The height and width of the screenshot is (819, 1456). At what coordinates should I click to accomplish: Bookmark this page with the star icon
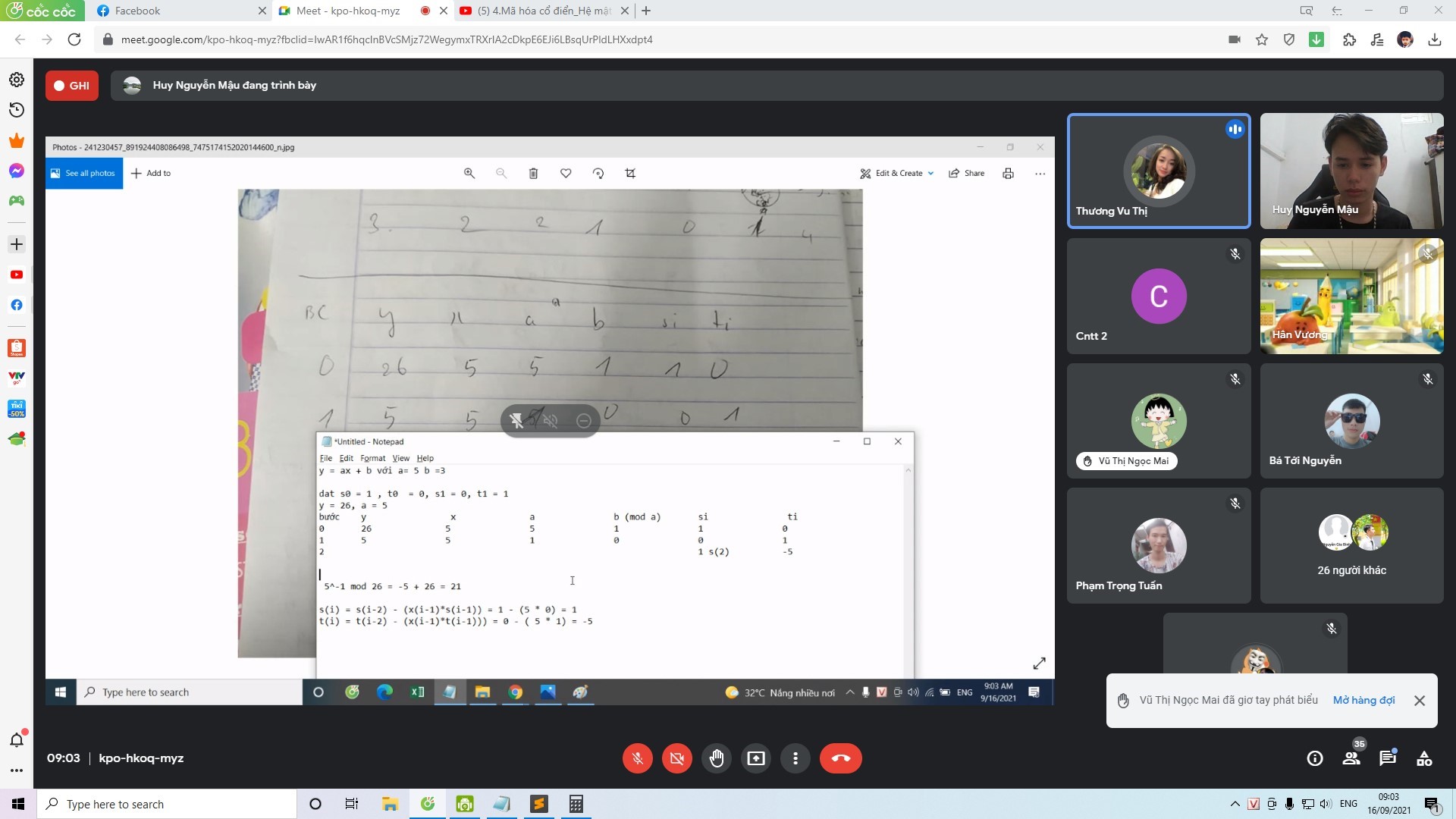tap(1262, 39)
